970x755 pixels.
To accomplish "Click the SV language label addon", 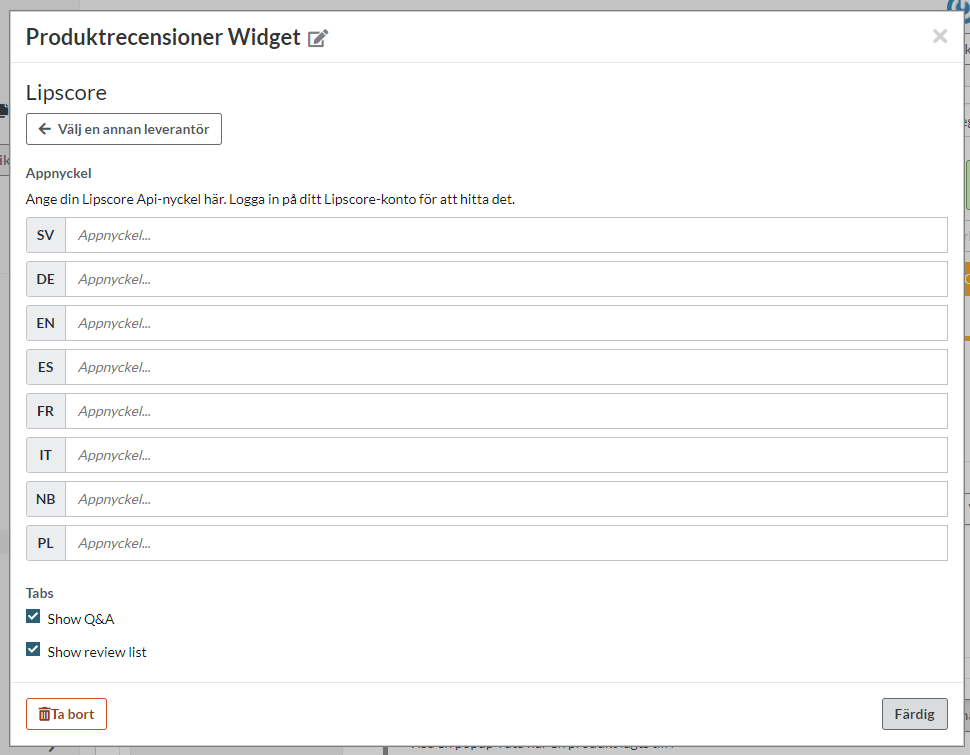I will click(46, 236).
